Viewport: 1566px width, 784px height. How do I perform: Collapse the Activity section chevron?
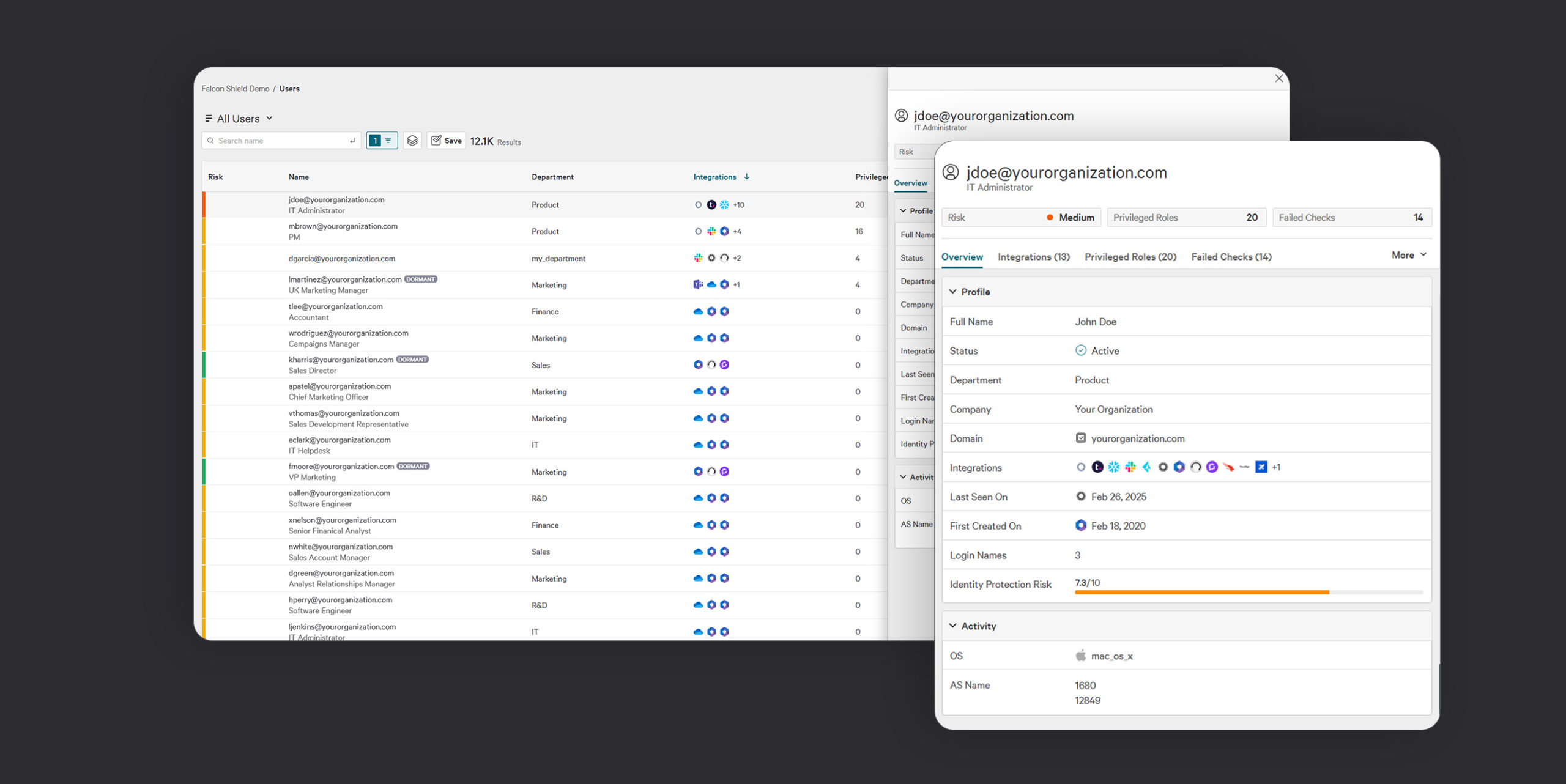952,626
